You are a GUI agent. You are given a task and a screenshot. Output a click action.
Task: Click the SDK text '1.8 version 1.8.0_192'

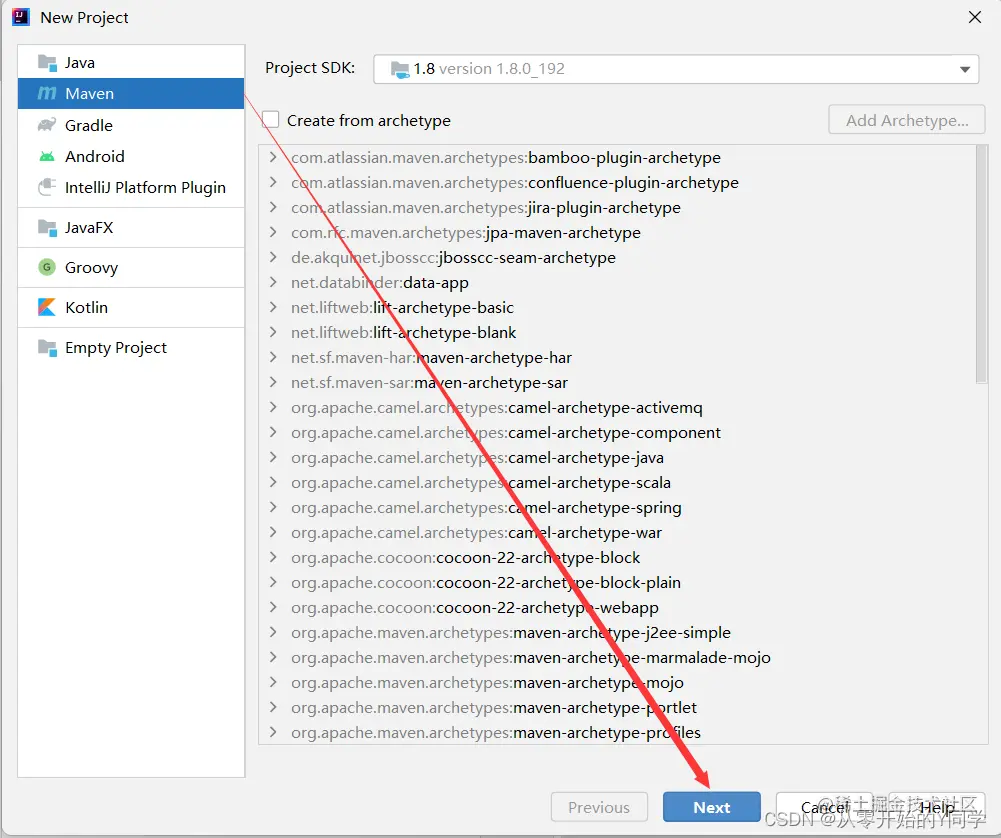coord(489,69)
